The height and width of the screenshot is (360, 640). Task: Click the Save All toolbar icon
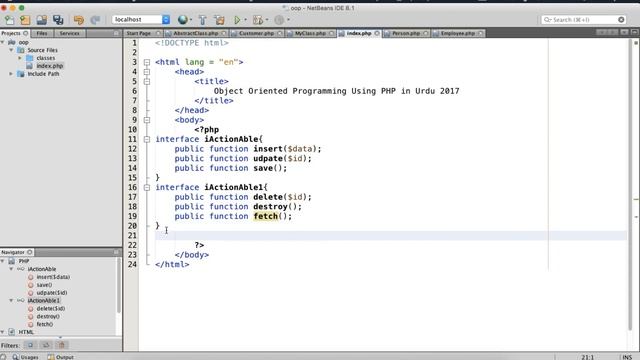(58, 20)
